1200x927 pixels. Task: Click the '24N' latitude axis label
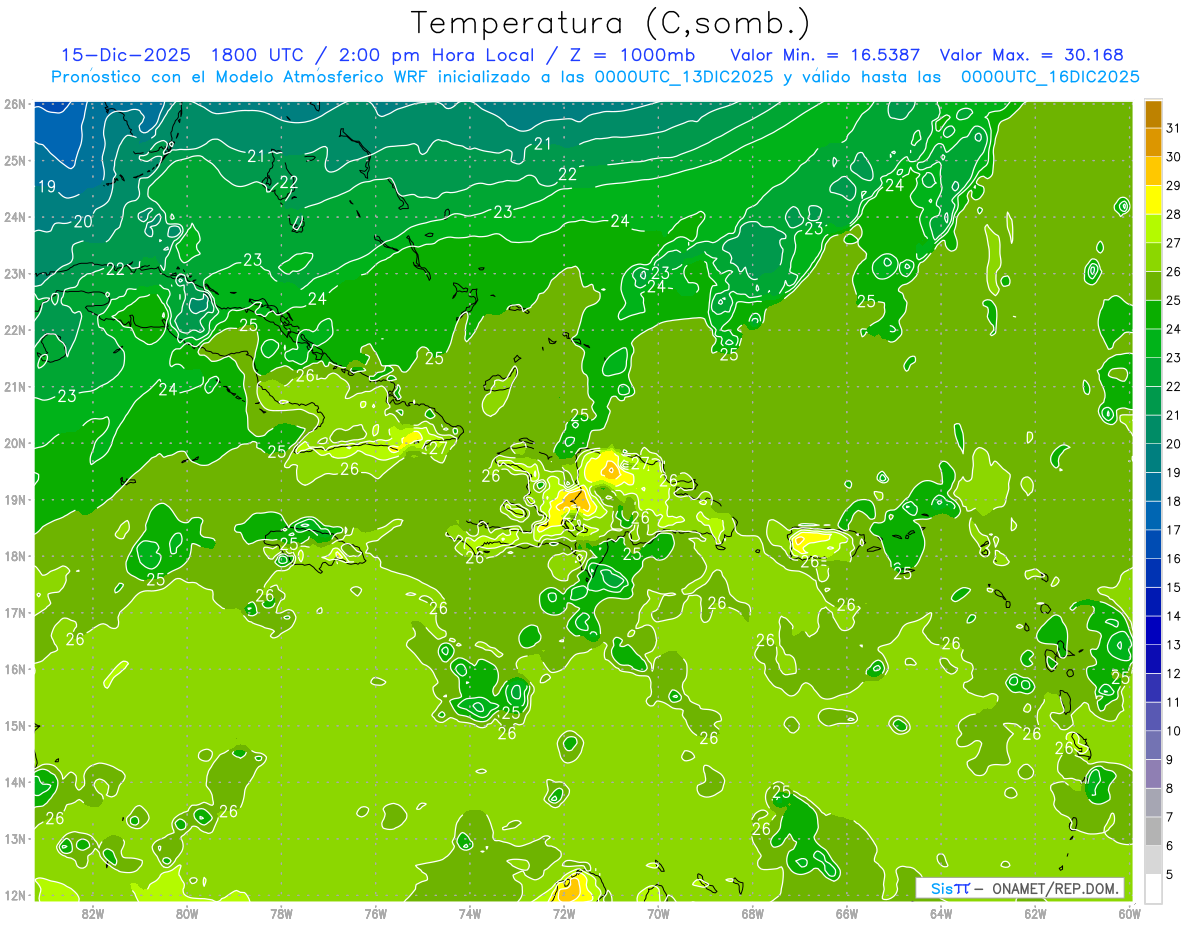click(x=14, y=217)
